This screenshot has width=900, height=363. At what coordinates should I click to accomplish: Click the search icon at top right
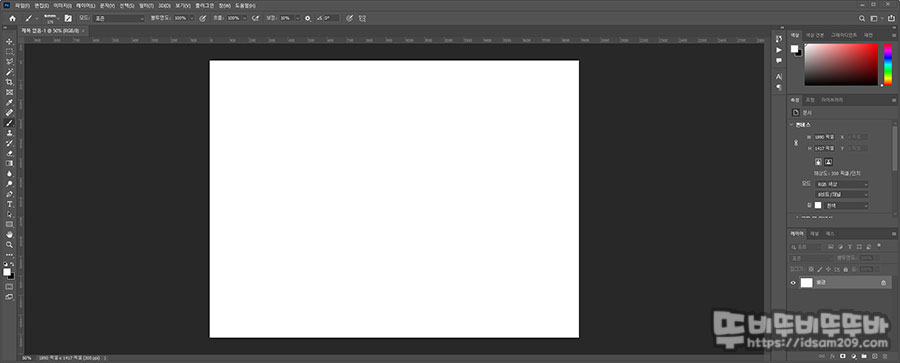coord(862,18)
